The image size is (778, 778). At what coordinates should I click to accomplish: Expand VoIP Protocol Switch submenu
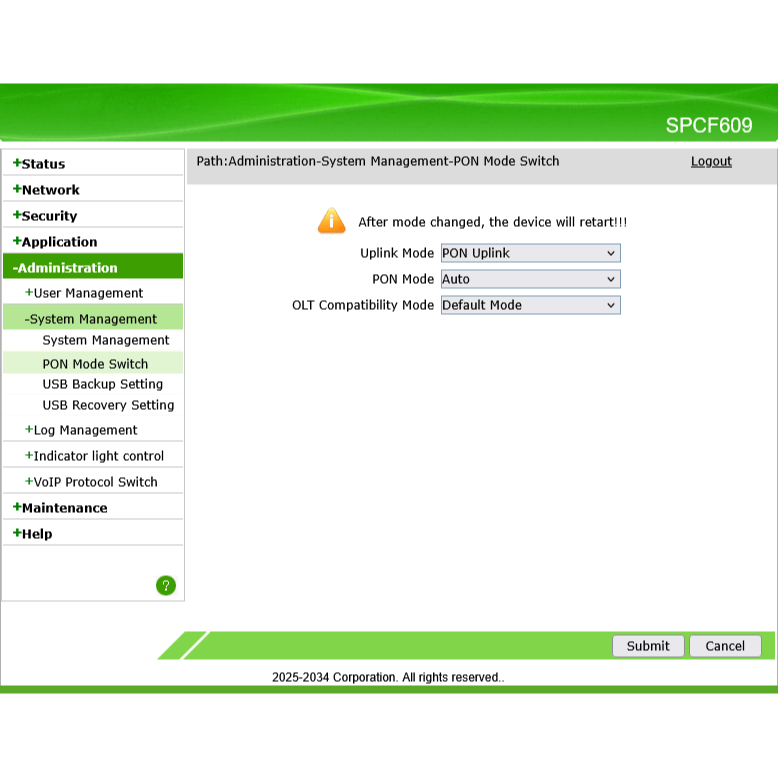[x=95, y=482]
